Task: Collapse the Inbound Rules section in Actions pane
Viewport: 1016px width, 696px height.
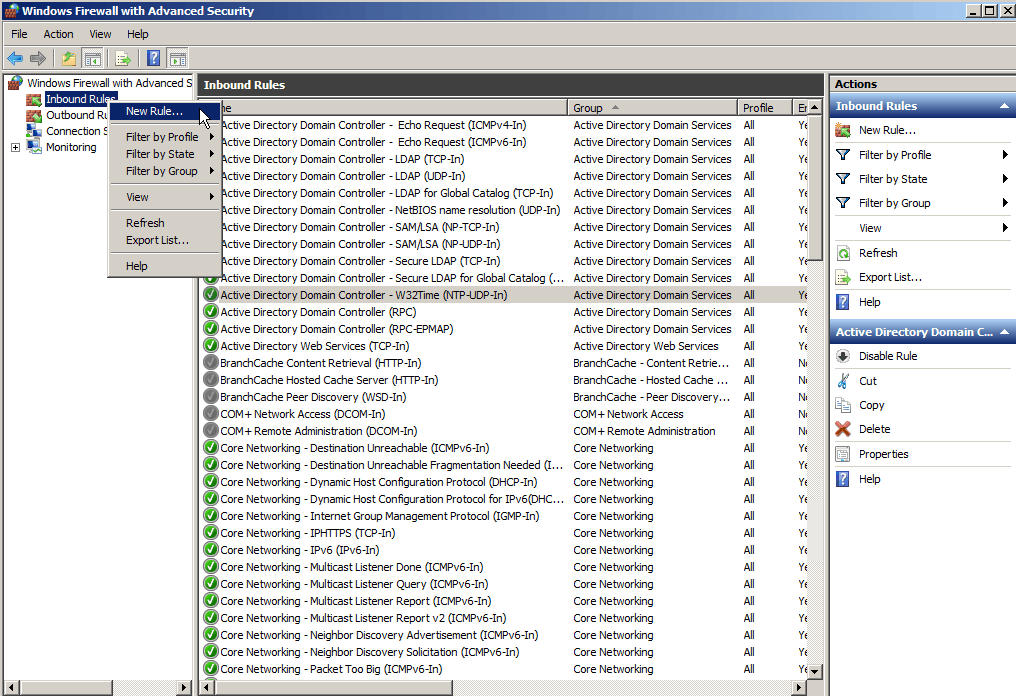Action: (x=1004, y=106)
